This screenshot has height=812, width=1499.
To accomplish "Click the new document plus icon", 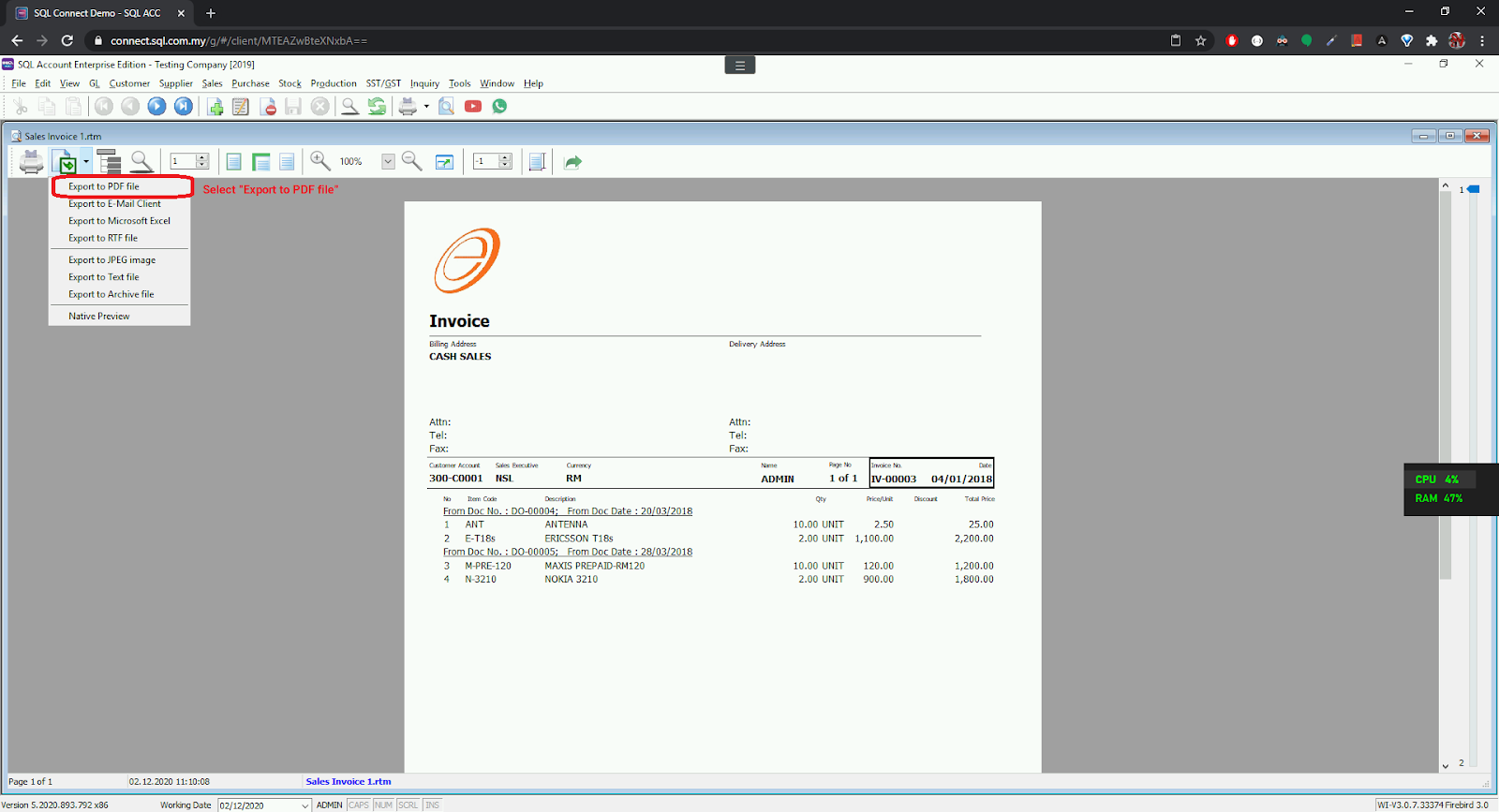I will click(x=215, y=107).
